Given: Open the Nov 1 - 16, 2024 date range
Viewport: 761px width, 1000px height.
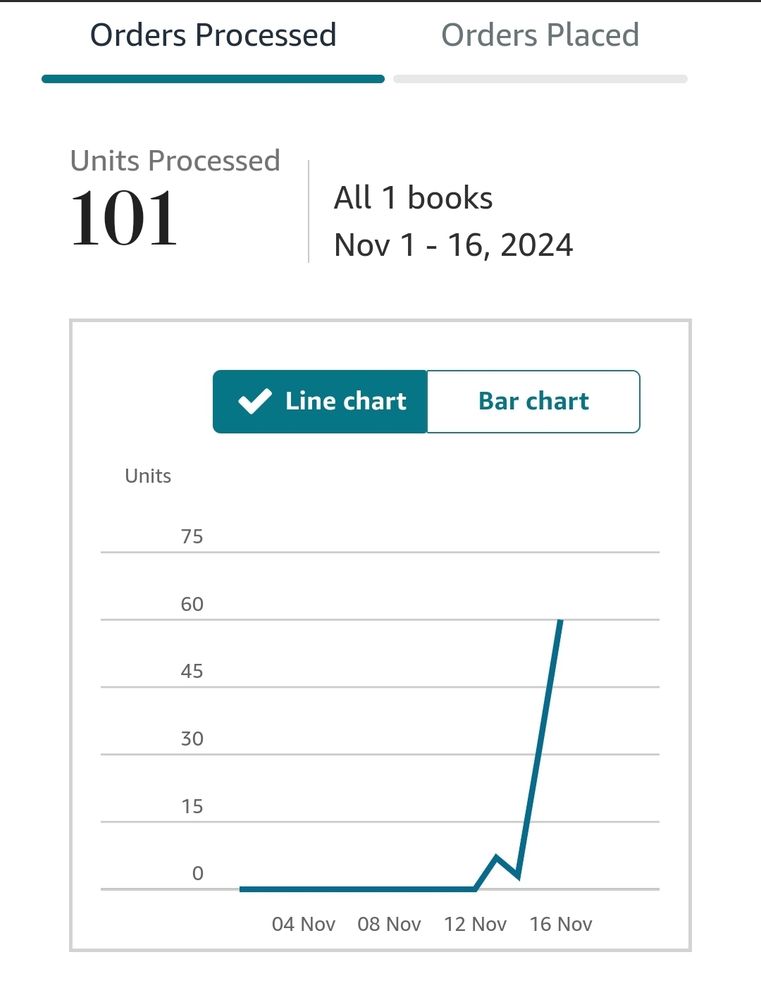Looking at the screenshot, I should tap(454, 246).
